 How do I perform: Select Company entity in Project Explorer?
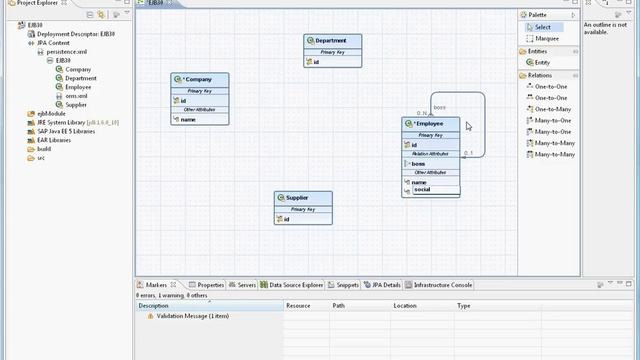[78, 69]
